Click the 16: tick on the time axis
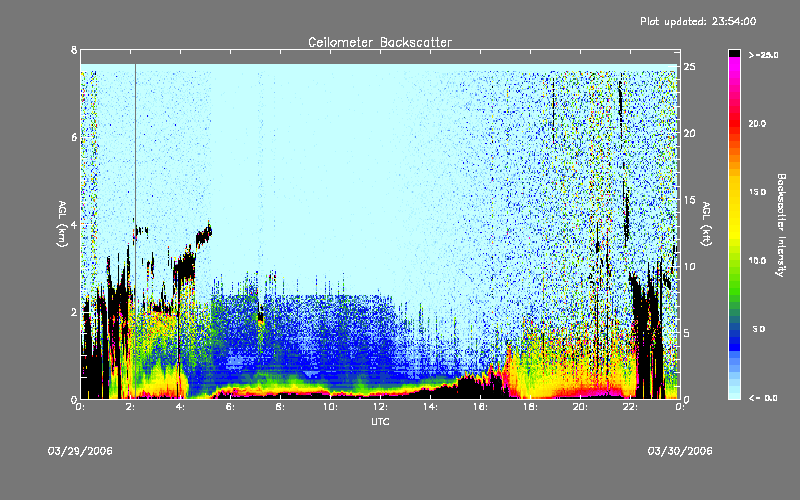Image resolution: width=800 pixels, height=500 pixels. tap(480, 407)
